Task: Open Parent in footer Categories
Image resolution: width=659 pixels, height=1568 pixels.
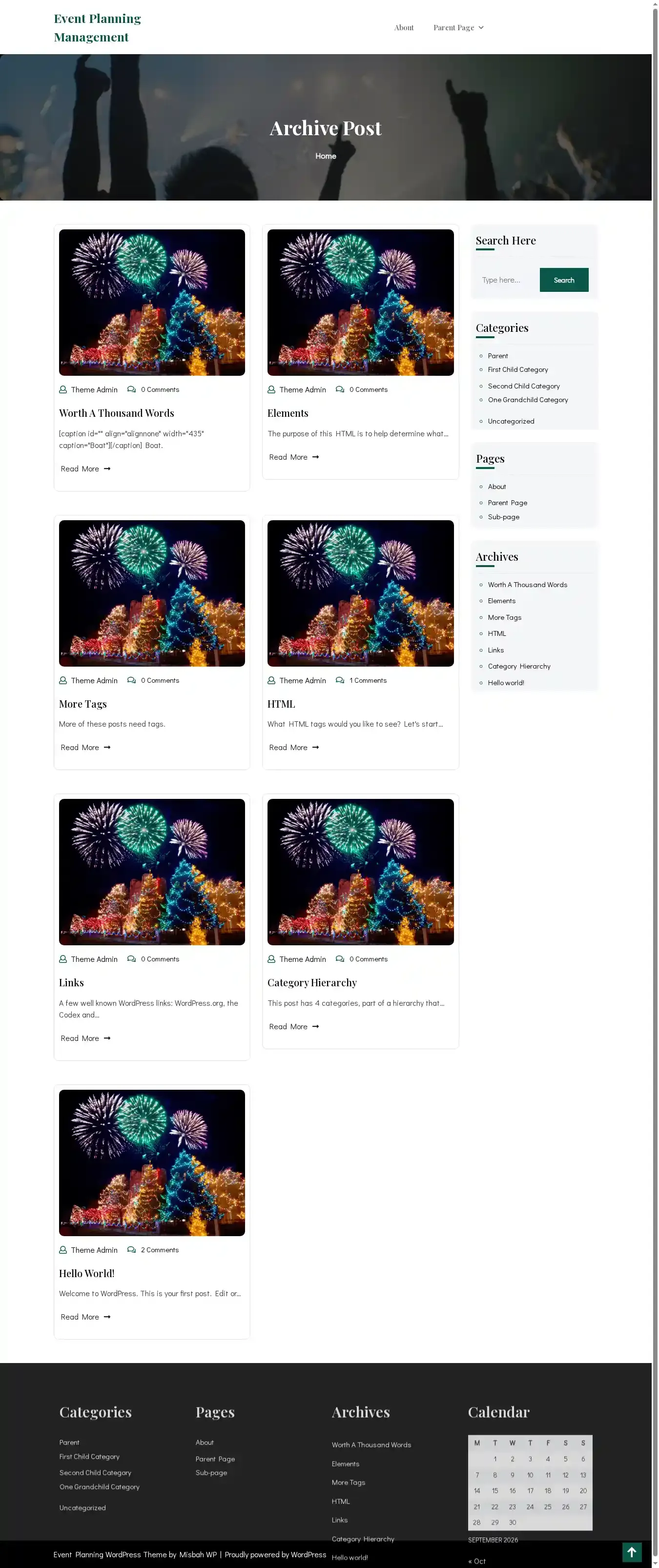Action: pos(69,1443)
